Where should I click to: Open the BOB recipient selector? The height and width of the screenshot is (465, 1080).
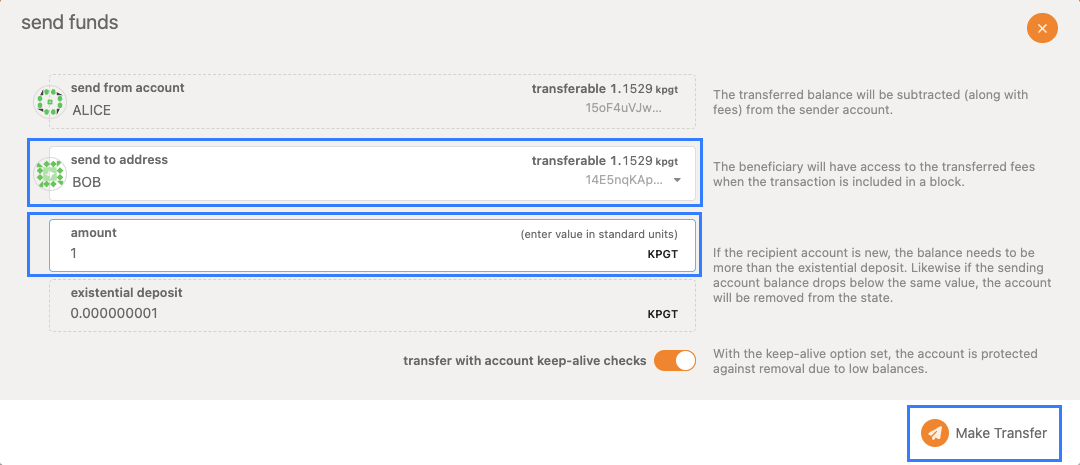tap(372, 173)
